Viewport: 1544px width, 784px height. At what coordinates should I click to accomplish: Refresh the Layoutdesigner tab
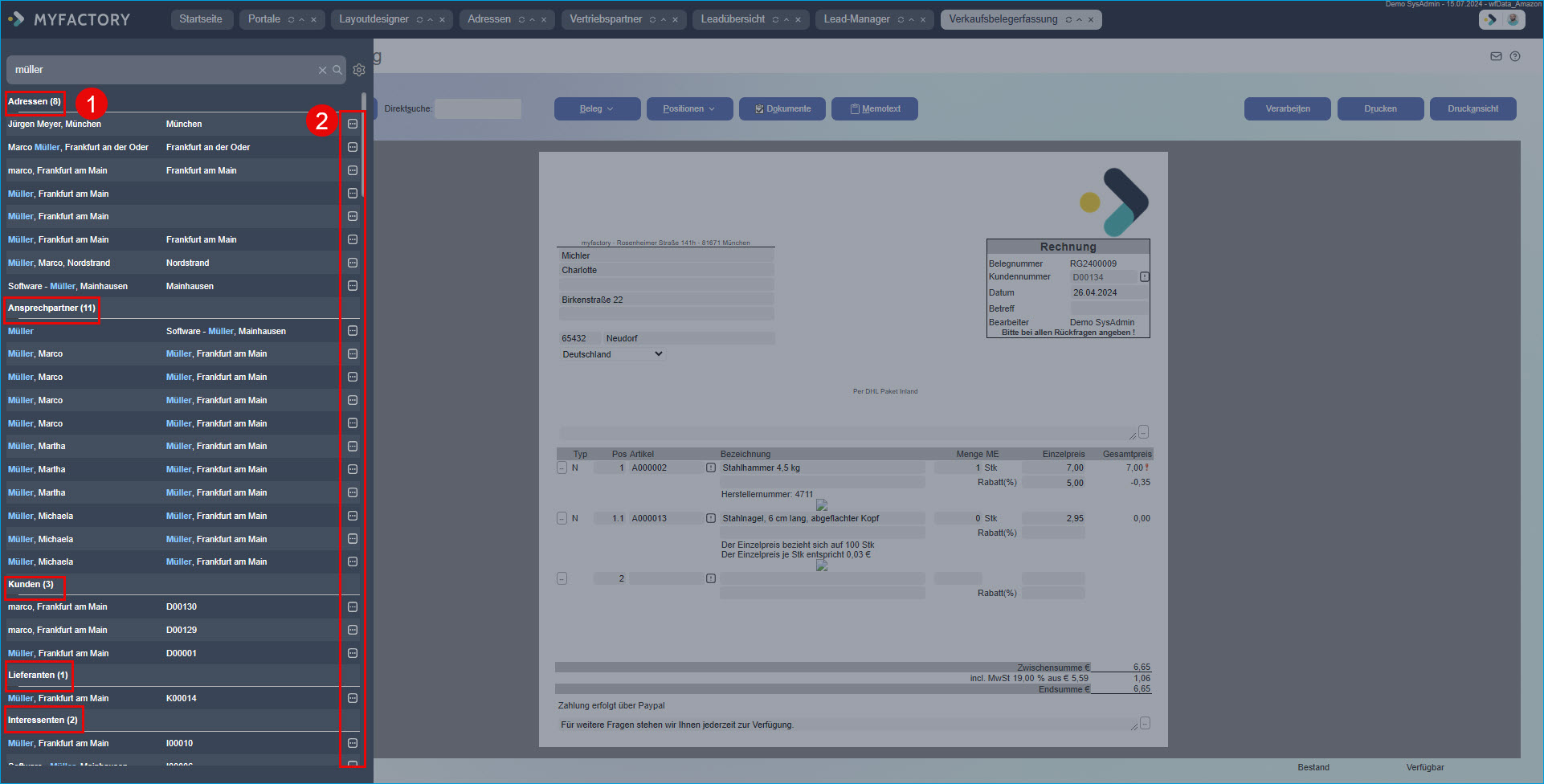[419, 20]
